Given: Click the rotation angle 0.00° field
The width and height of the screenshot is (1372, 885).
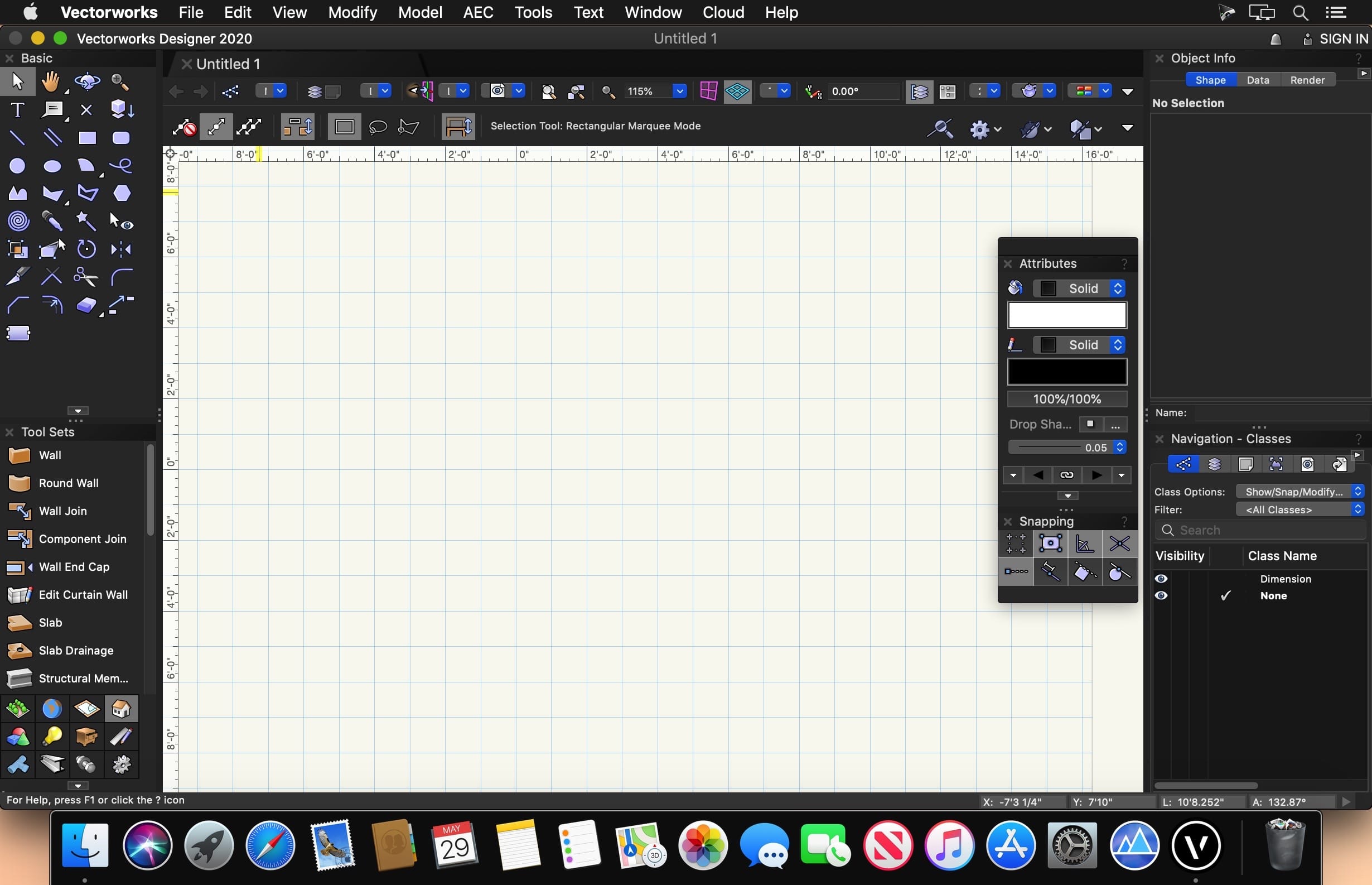Looking at the screenshot, I should [863, 92].
